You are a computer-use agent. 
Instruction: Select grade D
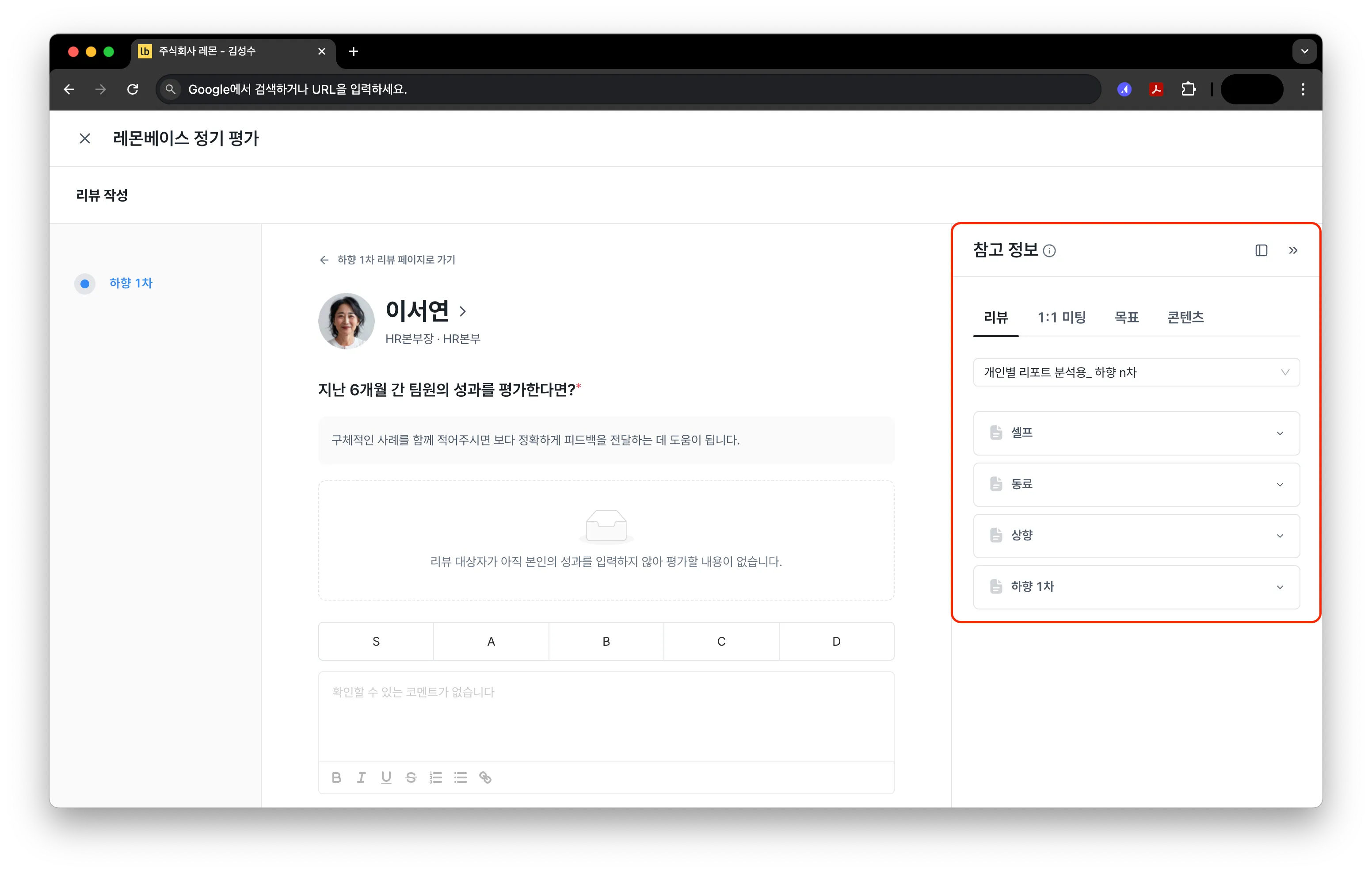pos(836,642)
